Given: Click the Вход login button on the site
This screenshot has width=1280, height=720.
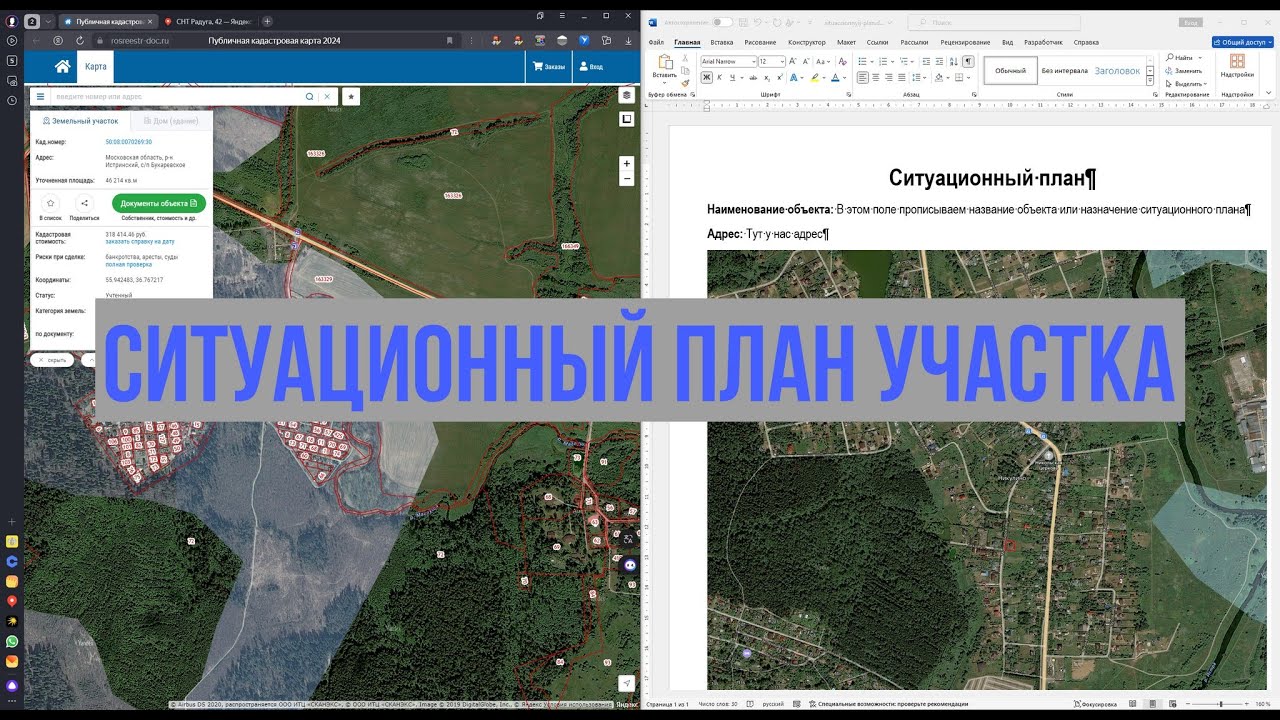Looking at the screenshot, I should click(x=590, y=67).
